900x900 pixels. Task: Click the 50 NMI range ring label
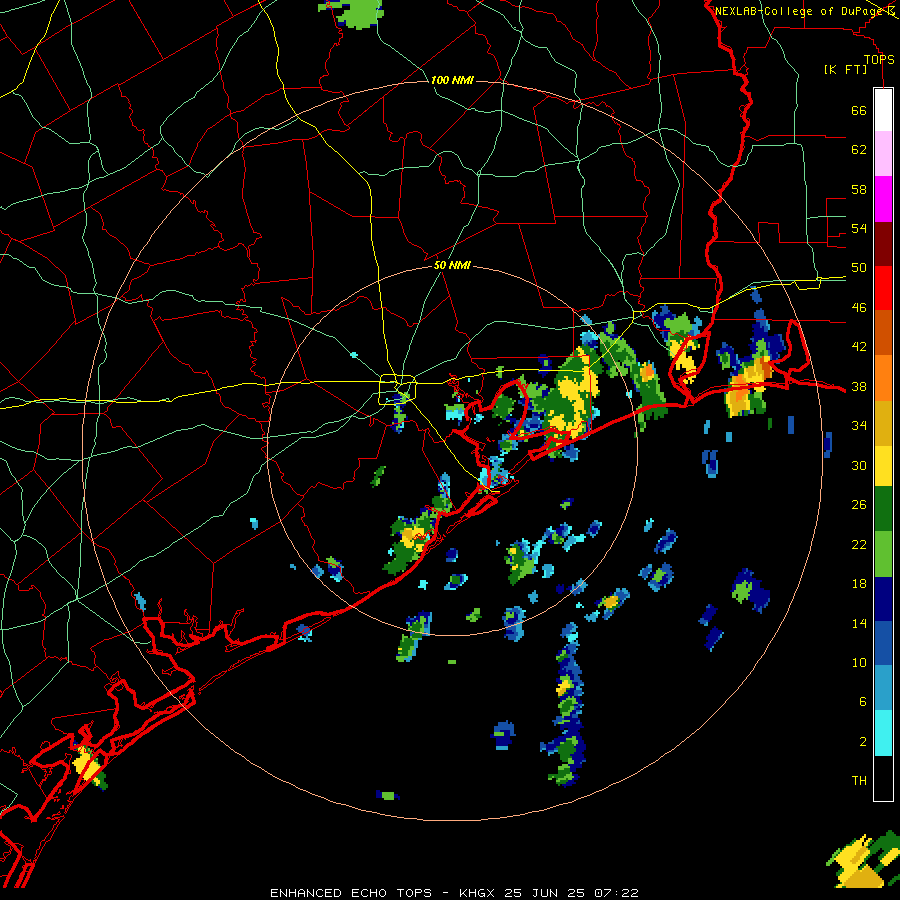[x=452, y=265]
